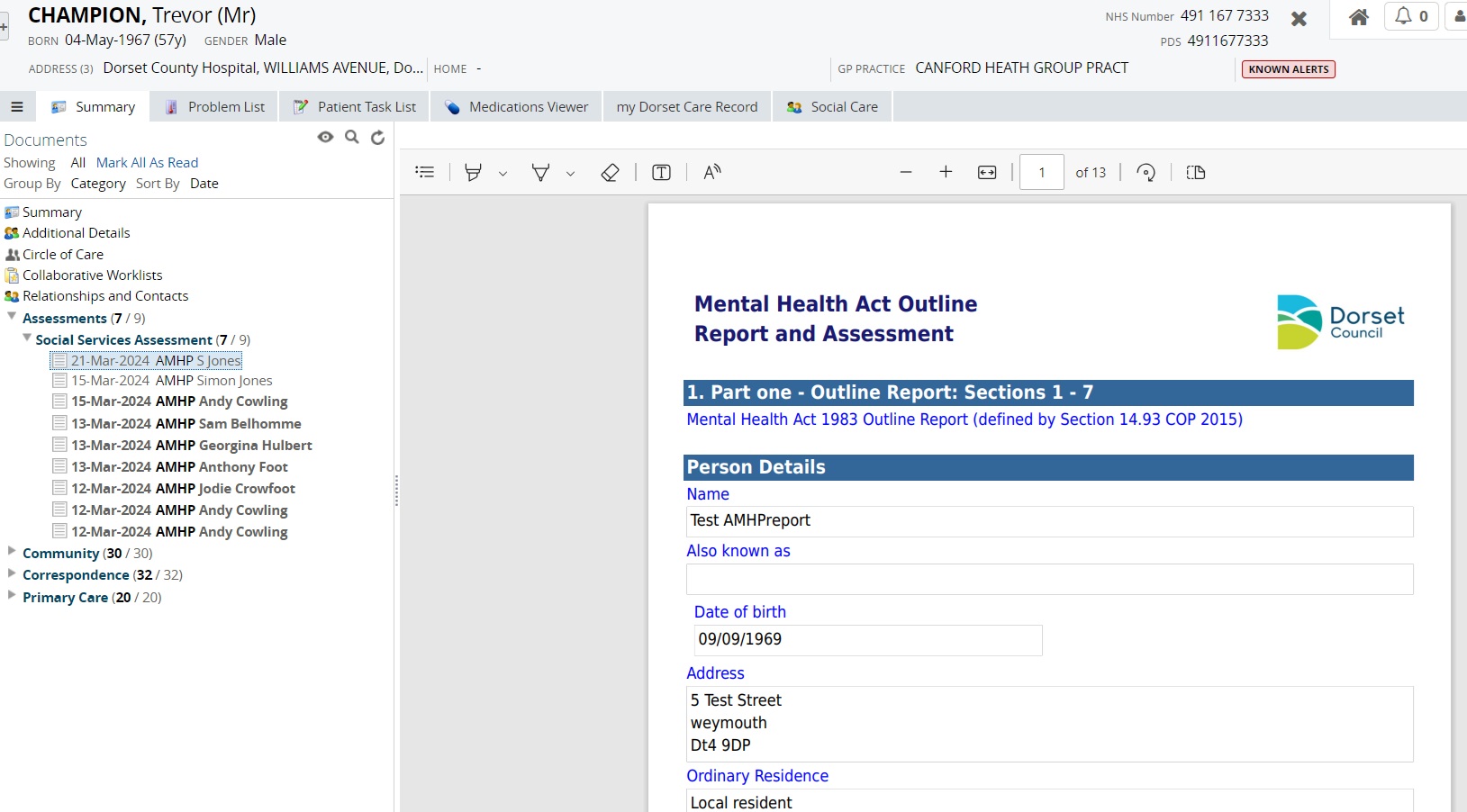The width and height of the screenshot is (1467, 812).
Task: Search documents with magnifier icon
Action: (x=352, y=137)
